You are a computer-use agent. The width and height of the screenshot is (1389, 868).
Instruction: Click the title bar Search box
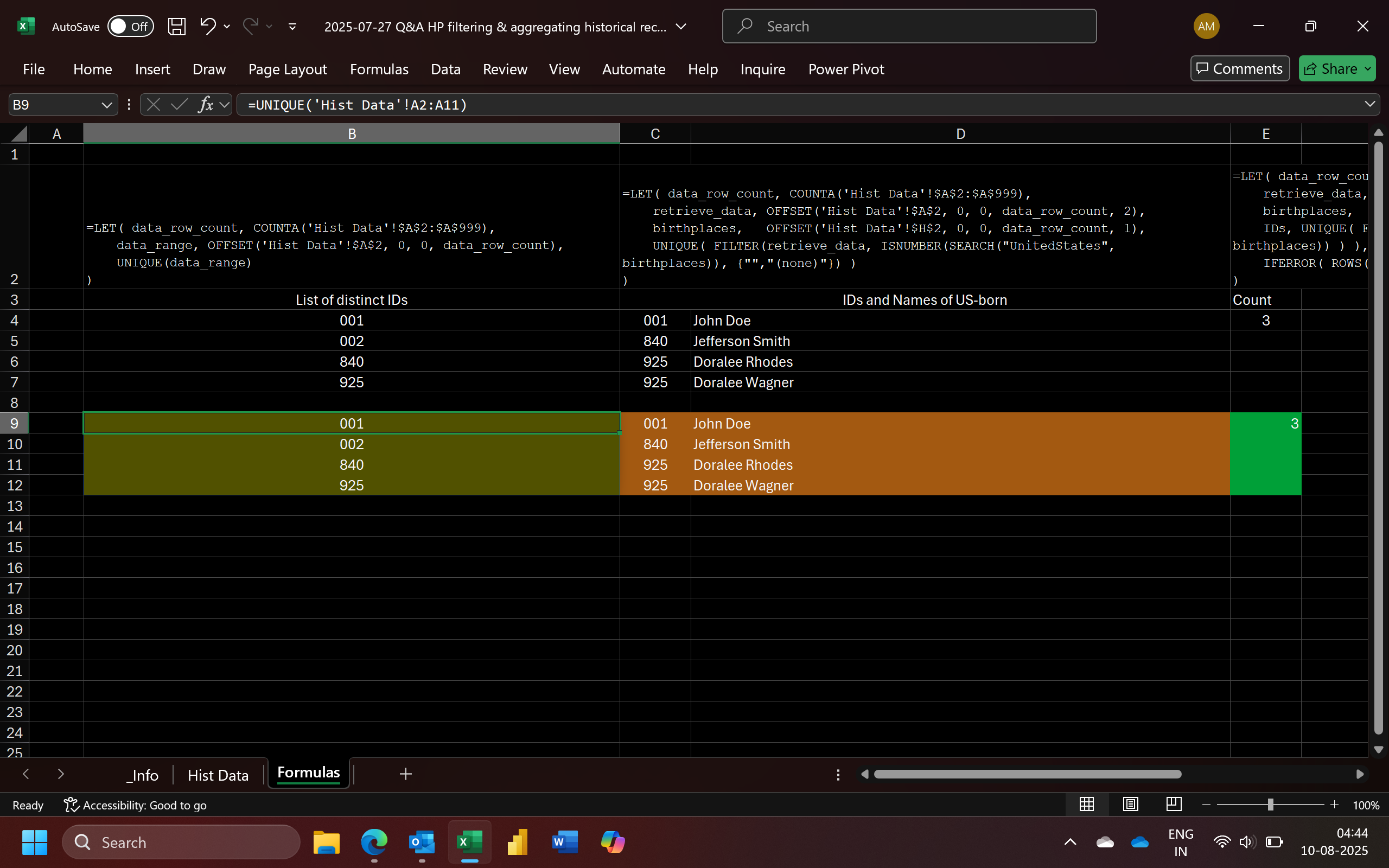point(909,27)
